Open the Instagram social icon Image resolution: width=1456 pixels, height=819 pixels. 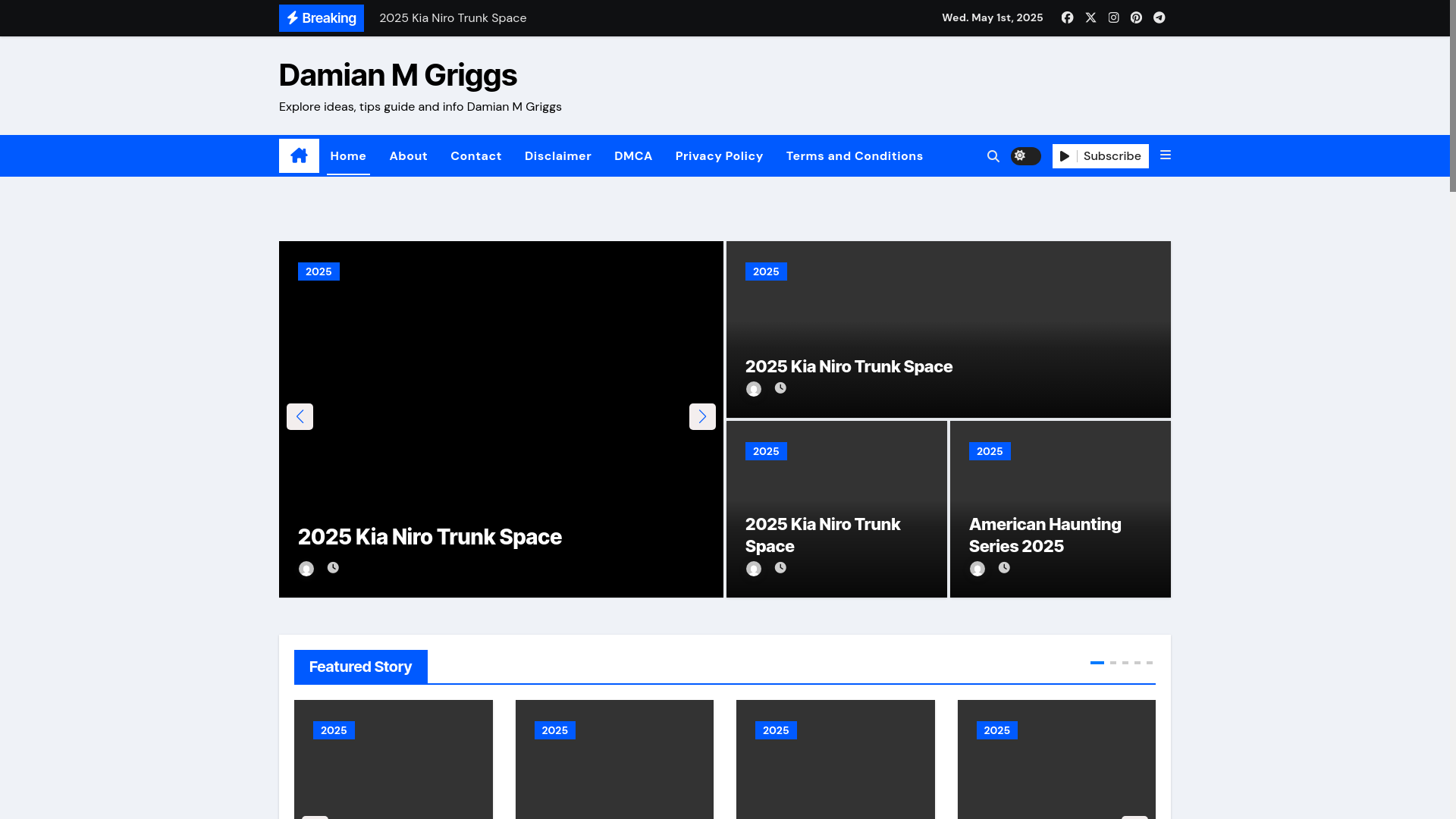click(x=1113, y=17)
